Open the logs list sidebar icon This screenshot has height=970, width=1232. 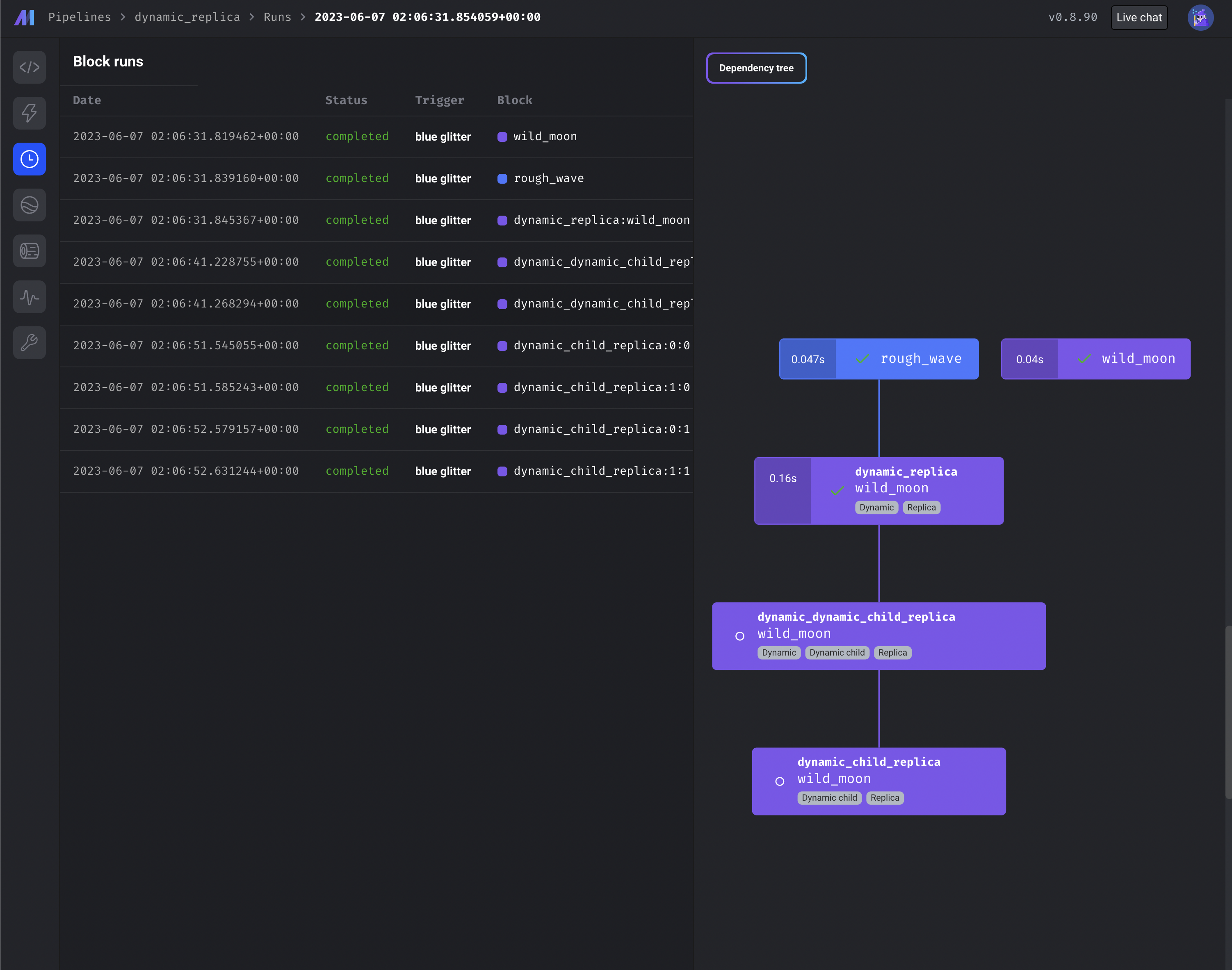(x=30, y=251)
